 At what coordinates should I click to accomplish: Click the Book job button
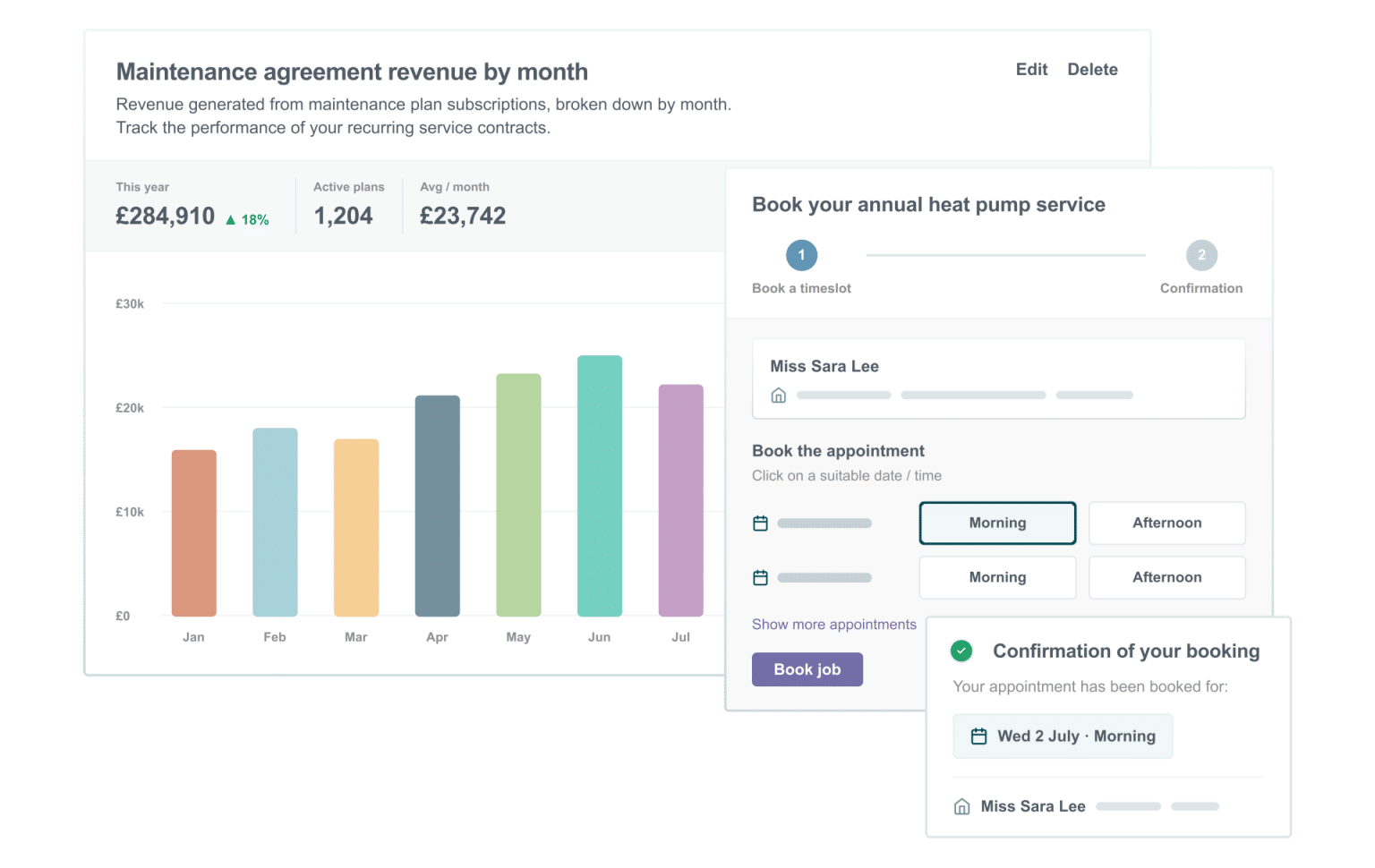tap(807, 669)
